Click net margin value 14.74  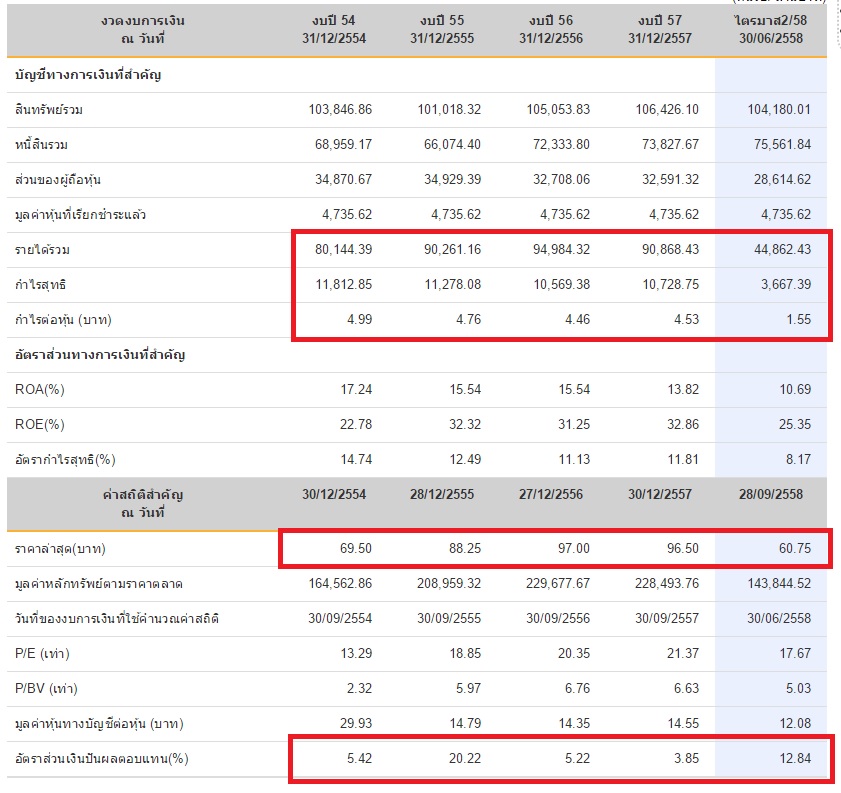(356, 460)
